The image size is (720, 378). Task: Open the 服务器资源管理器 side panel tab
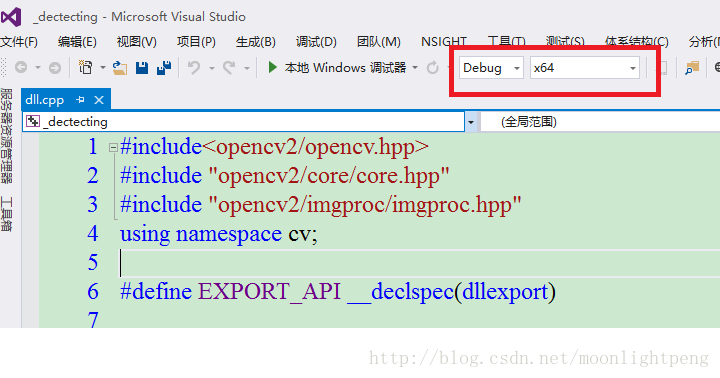tap(6, 135)
